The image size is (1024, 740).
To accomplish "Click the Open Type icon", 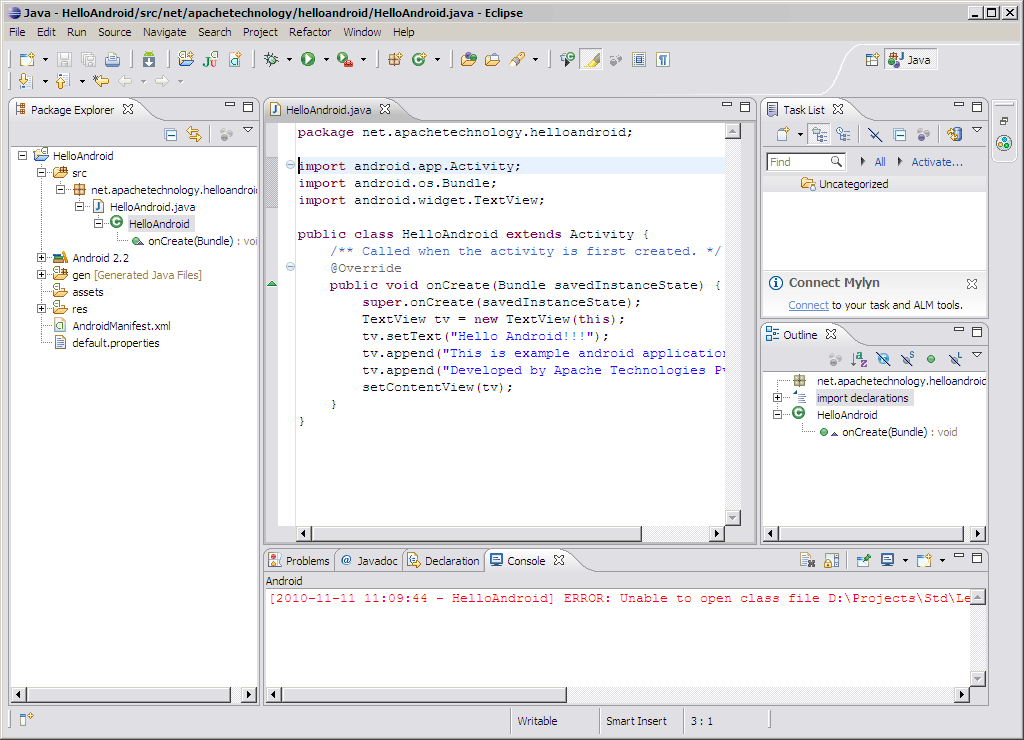I will 468,59.
